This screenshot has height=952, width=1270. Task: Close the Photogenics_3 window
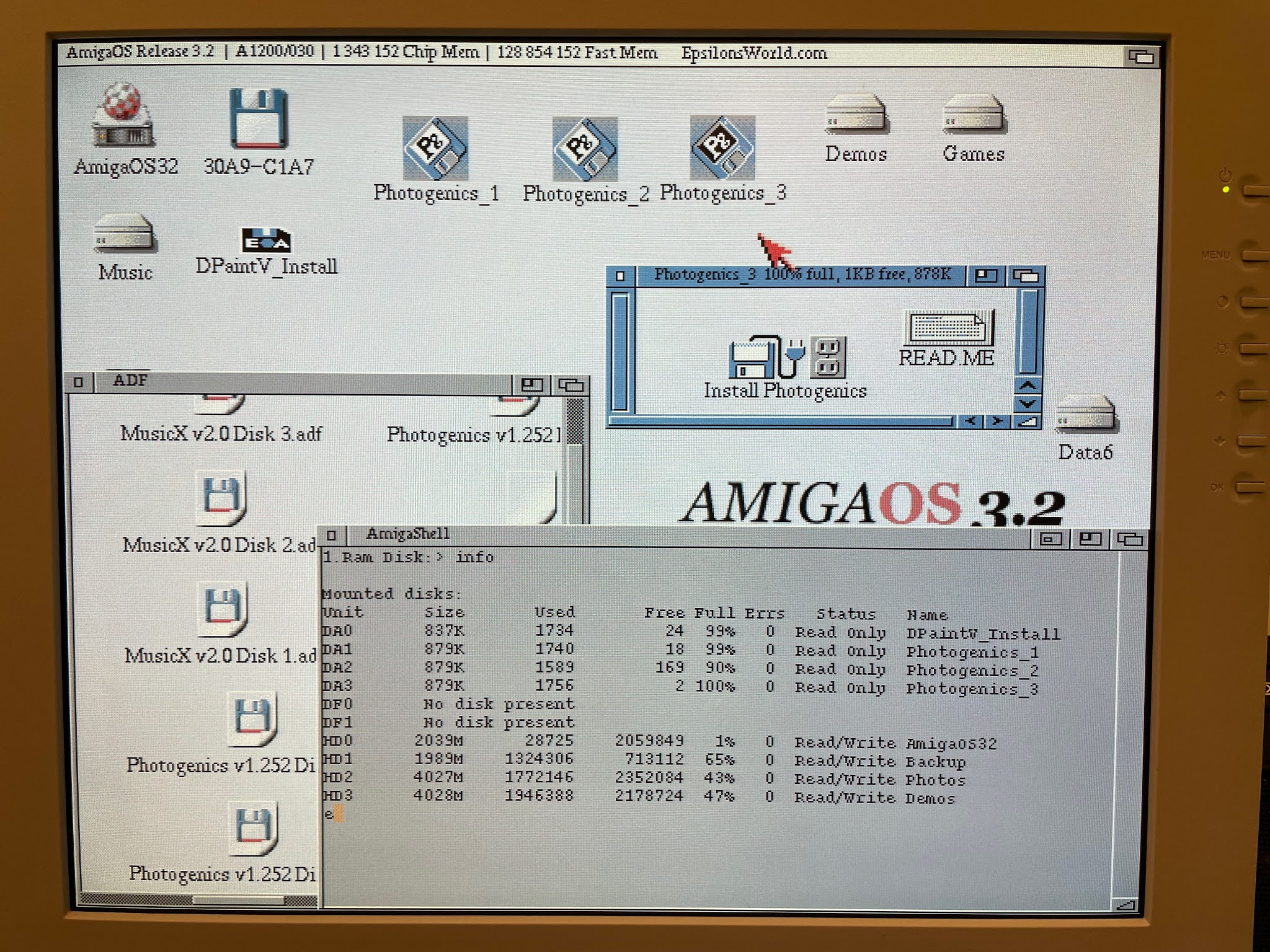pos(620,276)
